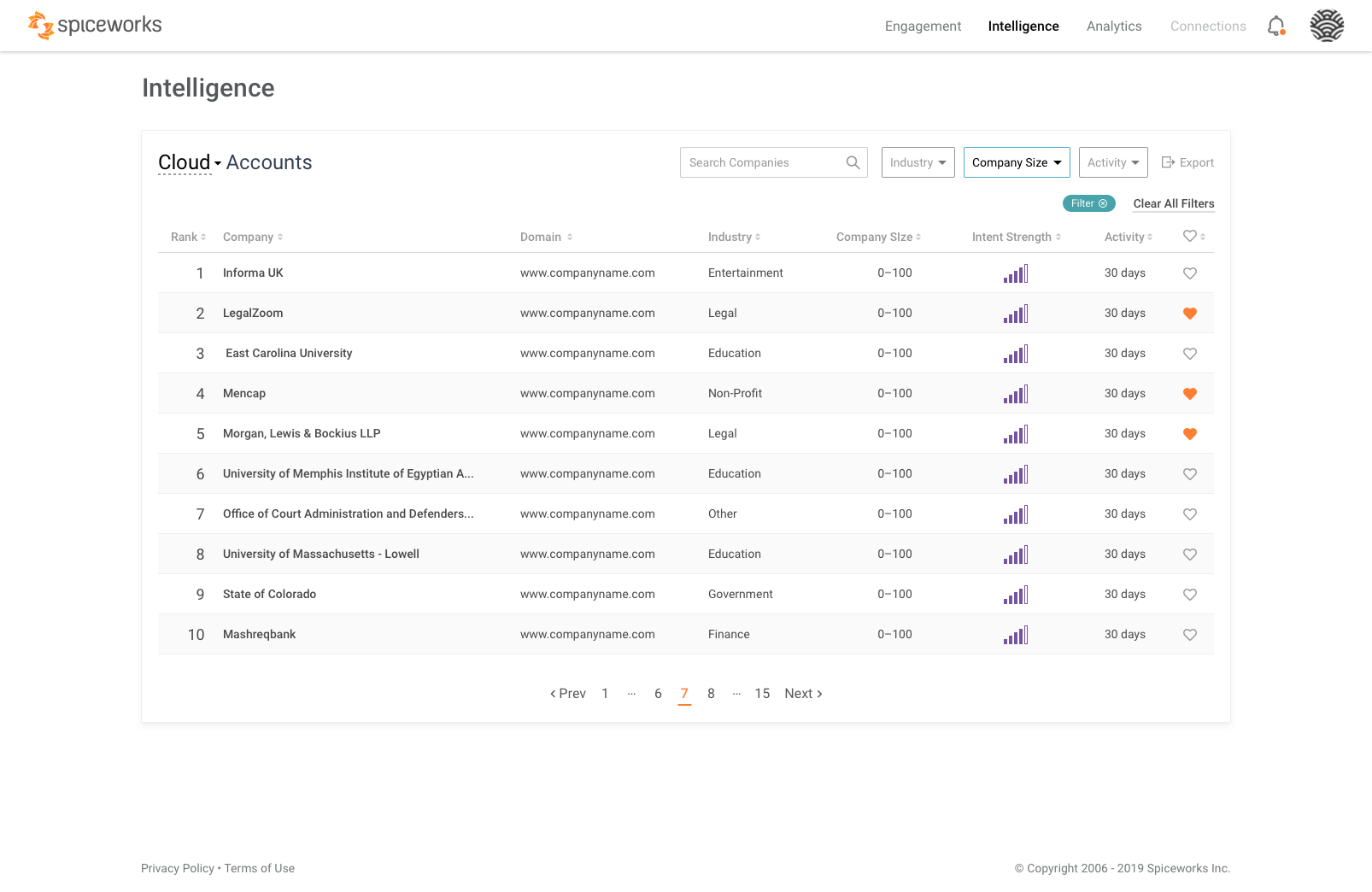Favorite University of Massachusetts - Lowell heart

[x=1190, y=555]
